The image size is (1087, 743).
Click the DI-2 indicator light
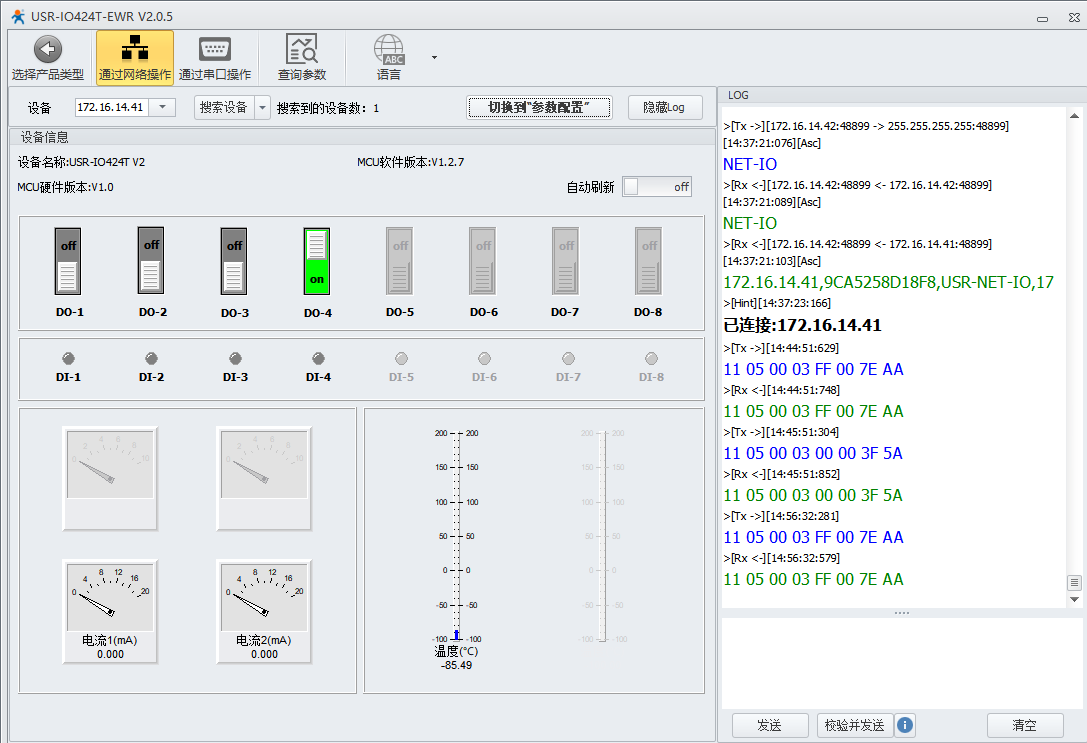[151, 358]
